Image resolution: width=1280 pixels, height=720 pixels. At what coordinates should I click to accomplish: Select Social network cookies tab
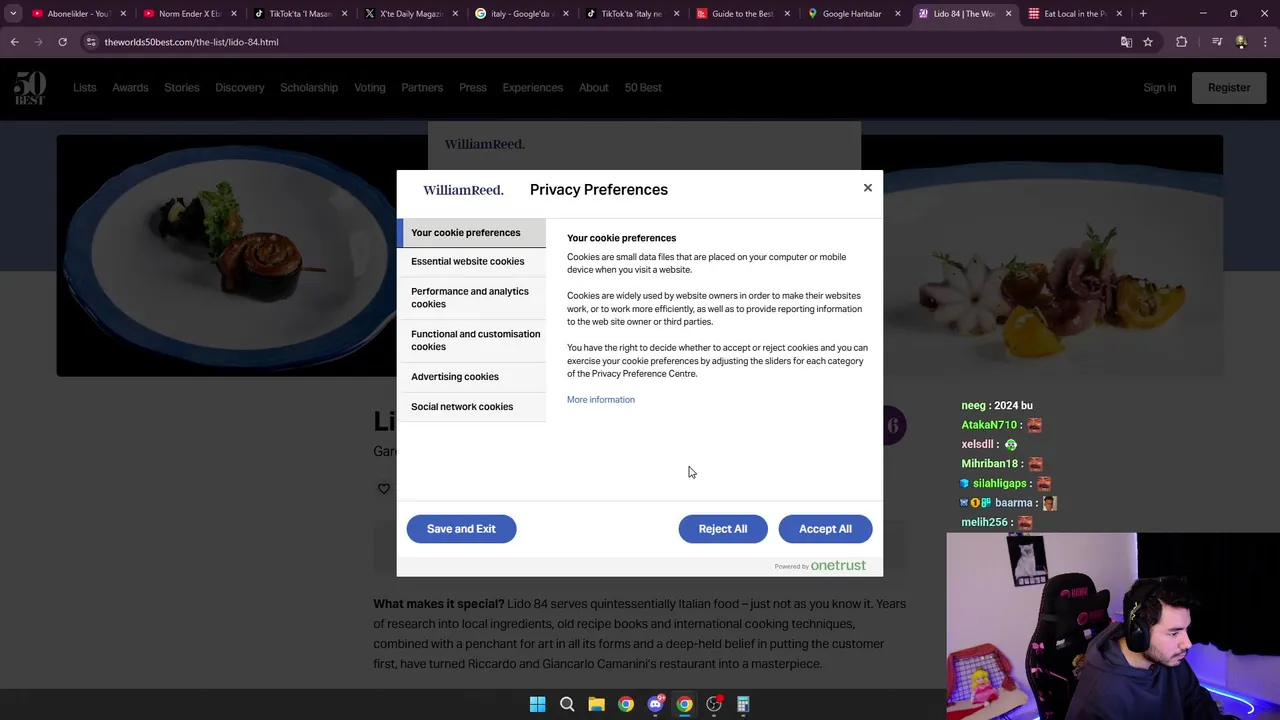click(x=472, y=407)
